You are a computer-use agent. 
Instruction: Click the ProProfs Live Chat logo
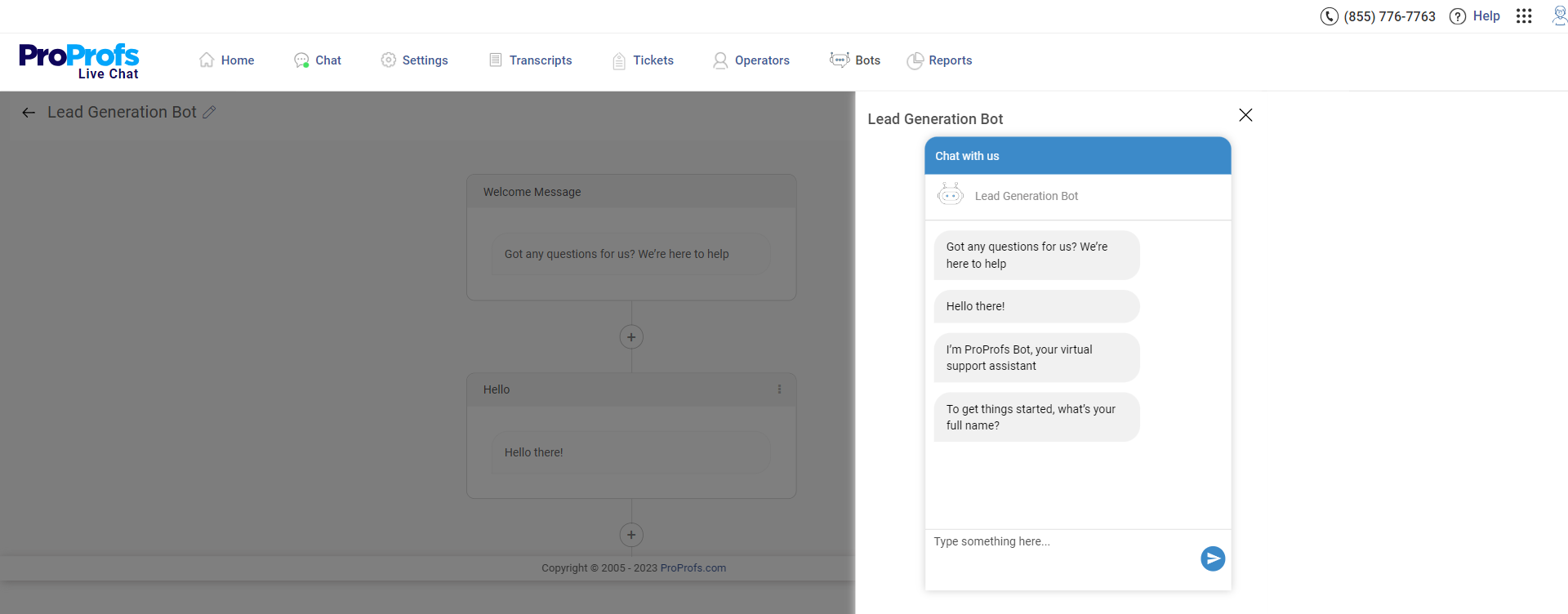click(x=79, y=61)
